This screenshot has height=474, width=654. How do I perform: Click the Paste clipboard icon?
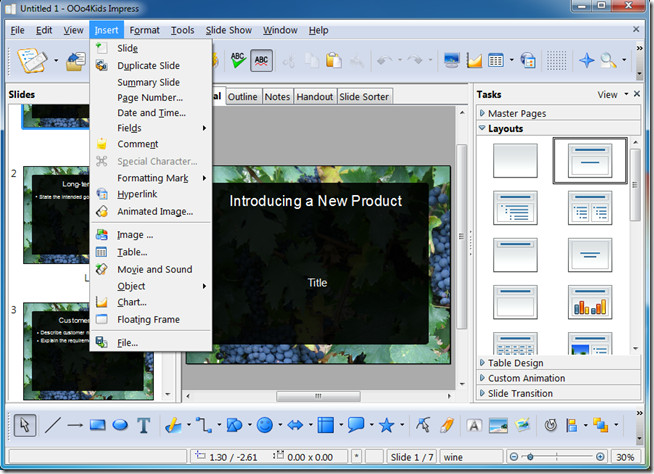pos(334,61)
